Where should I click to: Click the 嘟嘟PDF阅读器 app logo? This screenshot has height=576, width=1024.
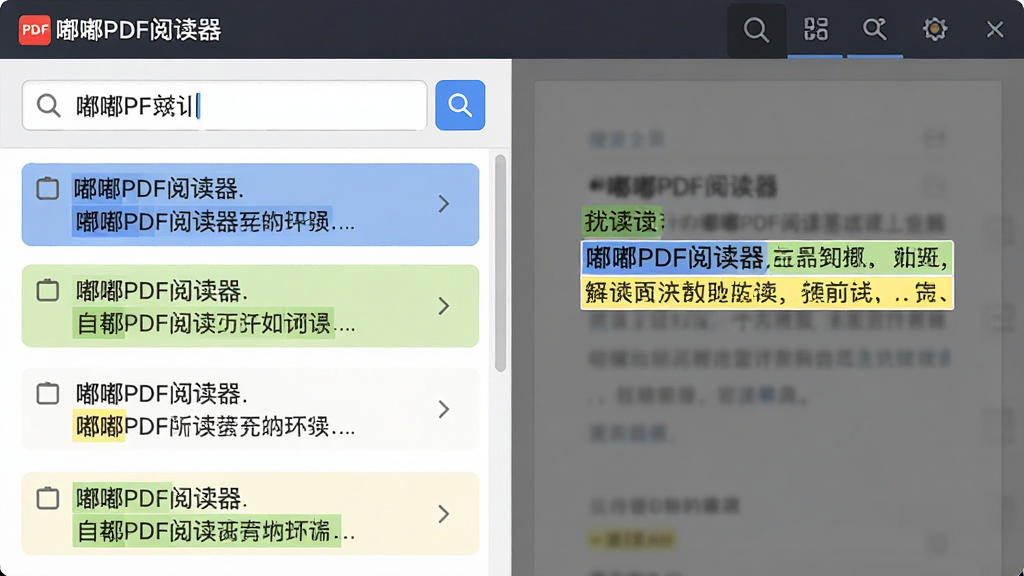pos(35,30)
